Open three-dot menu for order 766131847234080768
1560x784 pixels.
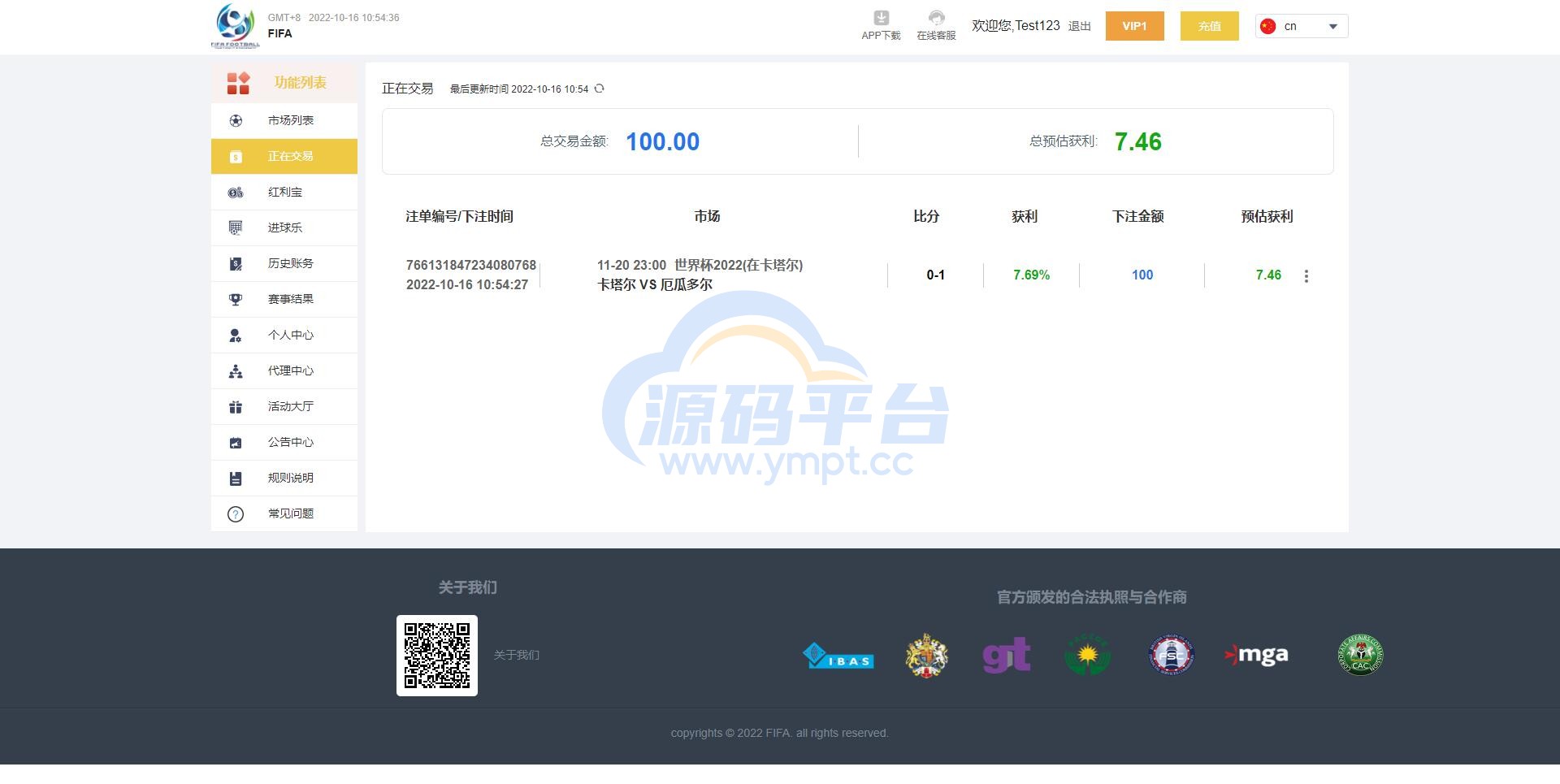tap(1306, 276)
